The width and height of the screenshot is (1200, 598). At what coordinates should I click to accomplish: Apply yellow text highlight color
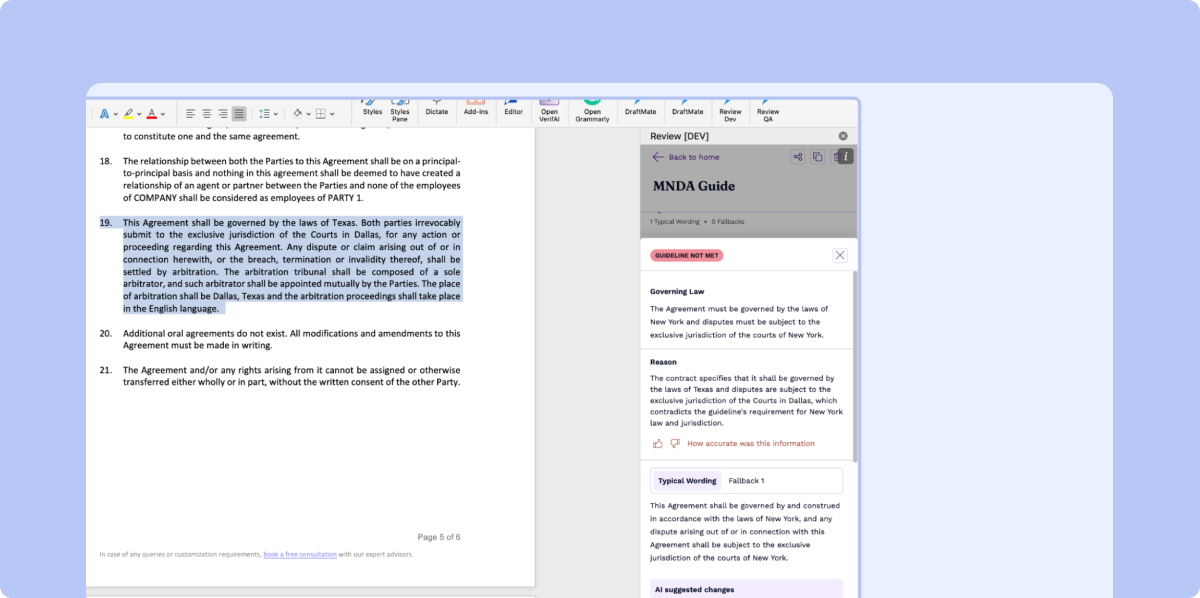pos(128,114)
